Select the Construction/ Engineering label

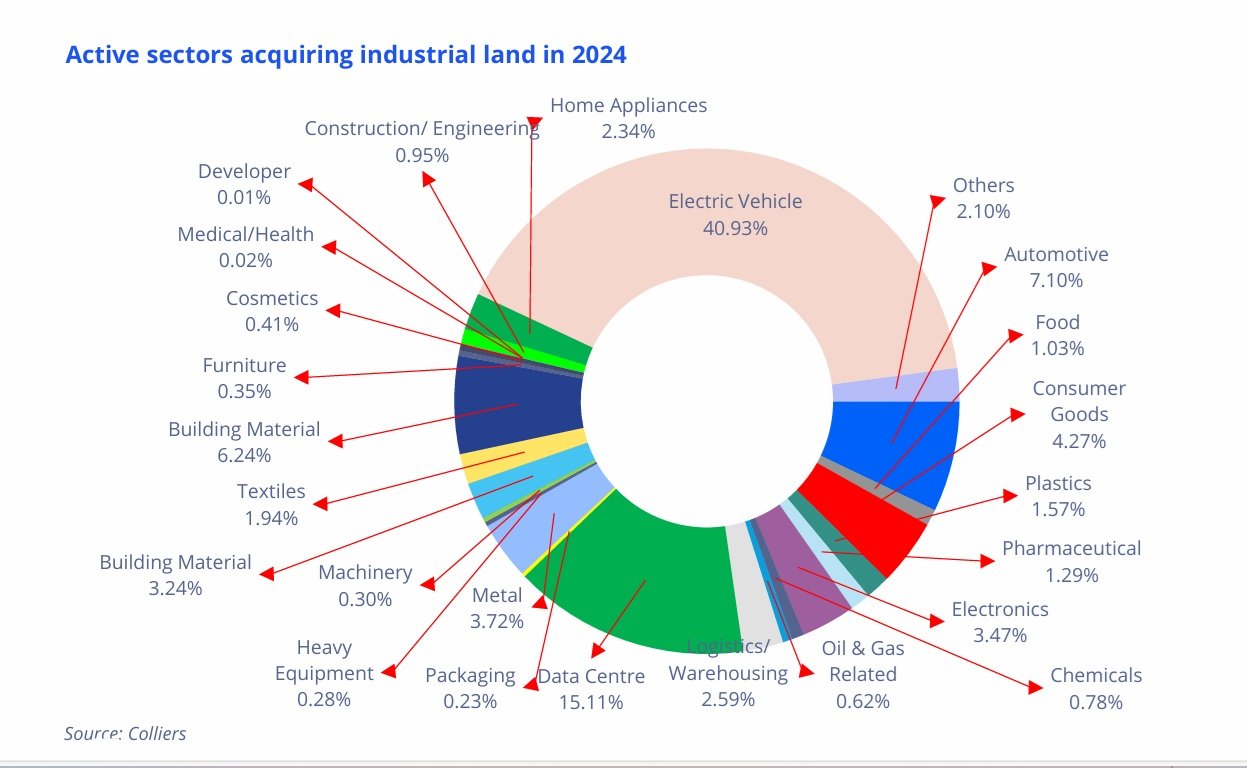point(422,141)
